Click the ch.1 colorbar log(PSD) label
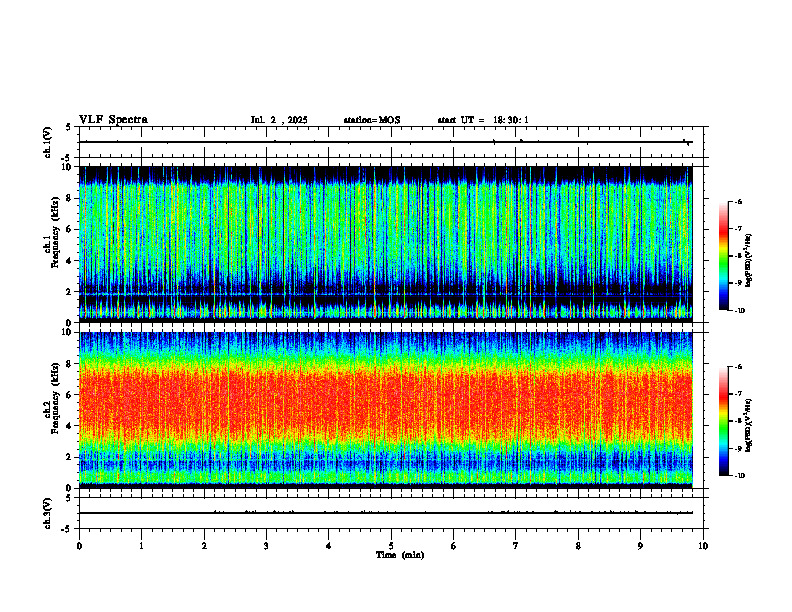The height and width of the screenshot is (612, 792). click(749, 261)
